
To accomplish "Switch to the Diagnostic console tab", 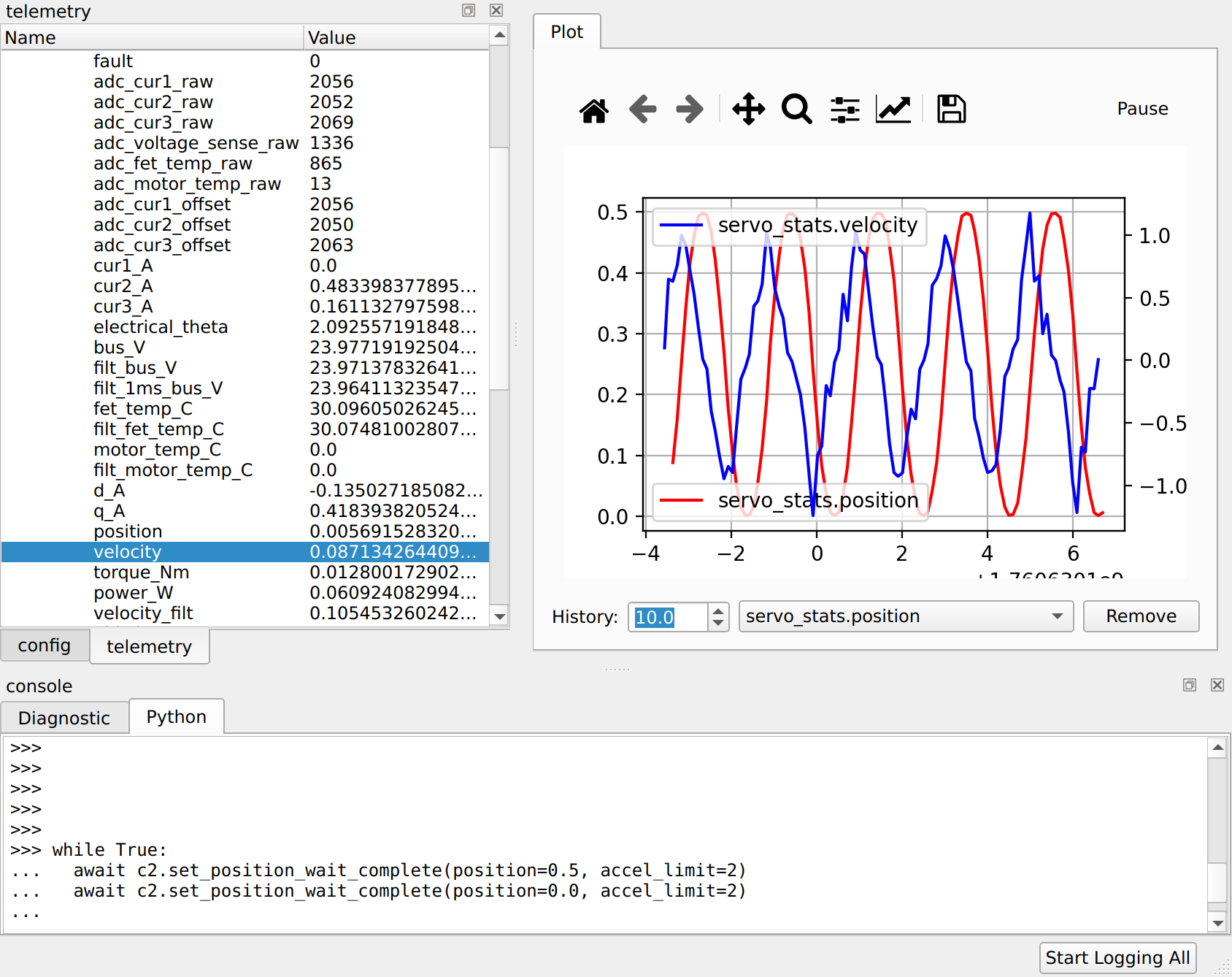I will coord(64,718).
